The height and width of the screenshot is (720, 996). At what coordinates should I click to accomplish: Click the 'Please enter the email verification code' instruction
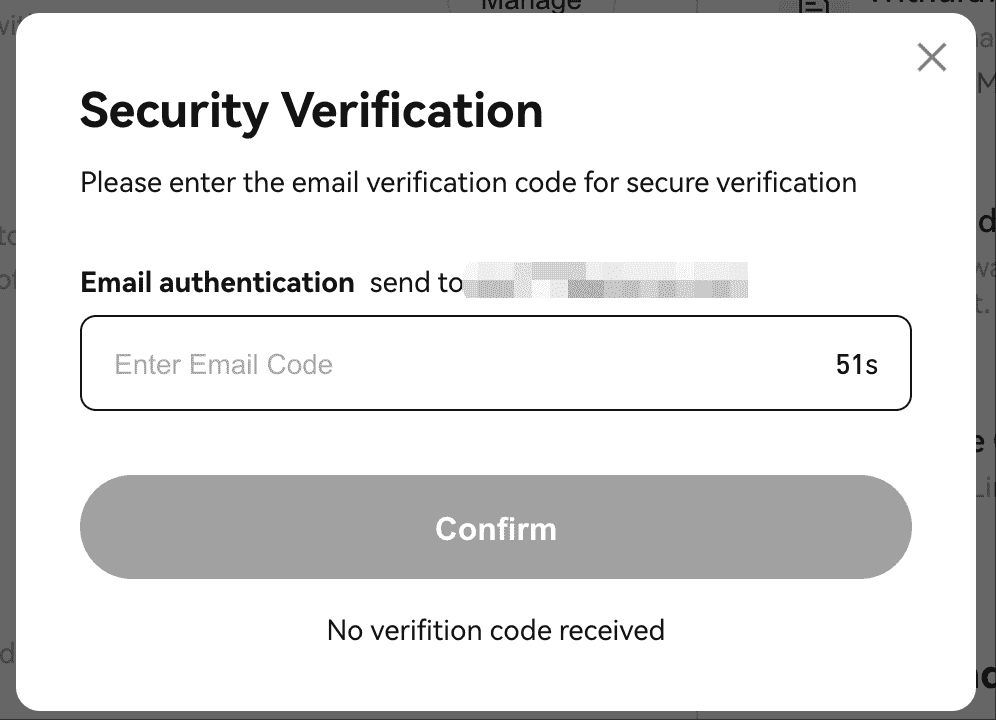468,183
